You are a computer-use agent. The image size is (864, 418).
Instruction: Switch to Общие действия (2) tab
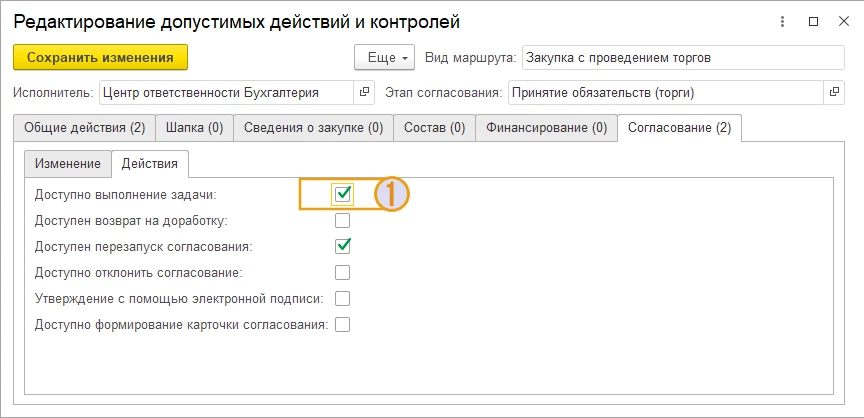tap(84, 128)
